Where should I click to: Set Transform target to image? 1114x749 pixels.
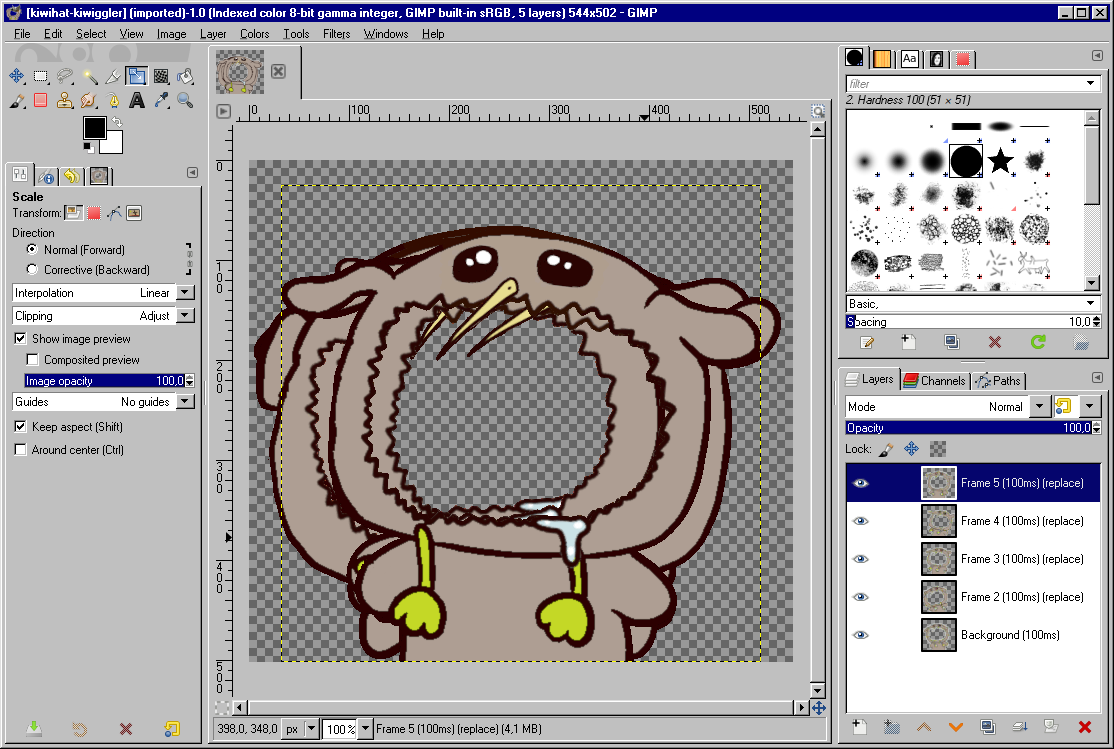[134, 212]
